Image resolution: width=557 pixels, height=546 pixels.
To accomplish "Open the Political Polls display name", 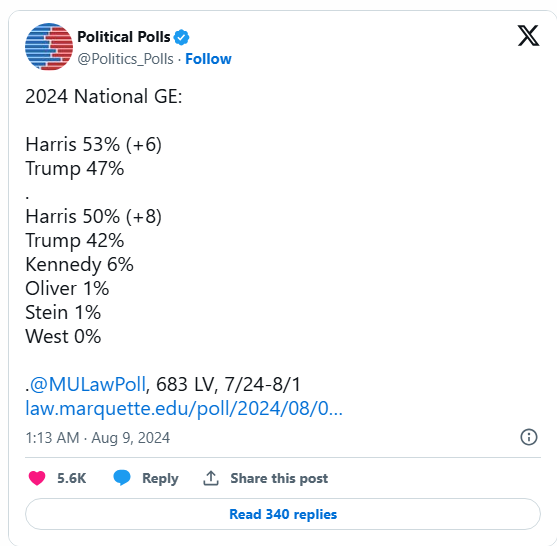I will click(x=124, y=37).
